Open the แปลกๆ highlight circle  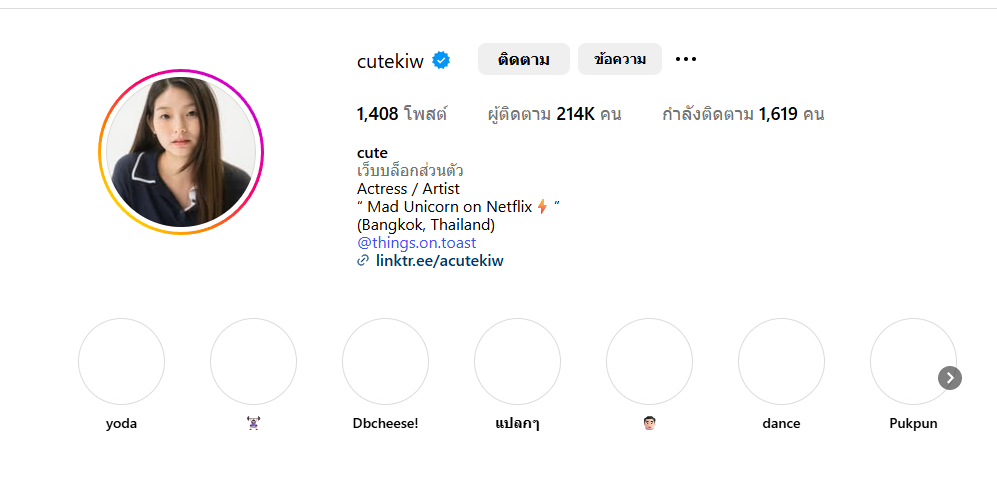click(518, 361)
